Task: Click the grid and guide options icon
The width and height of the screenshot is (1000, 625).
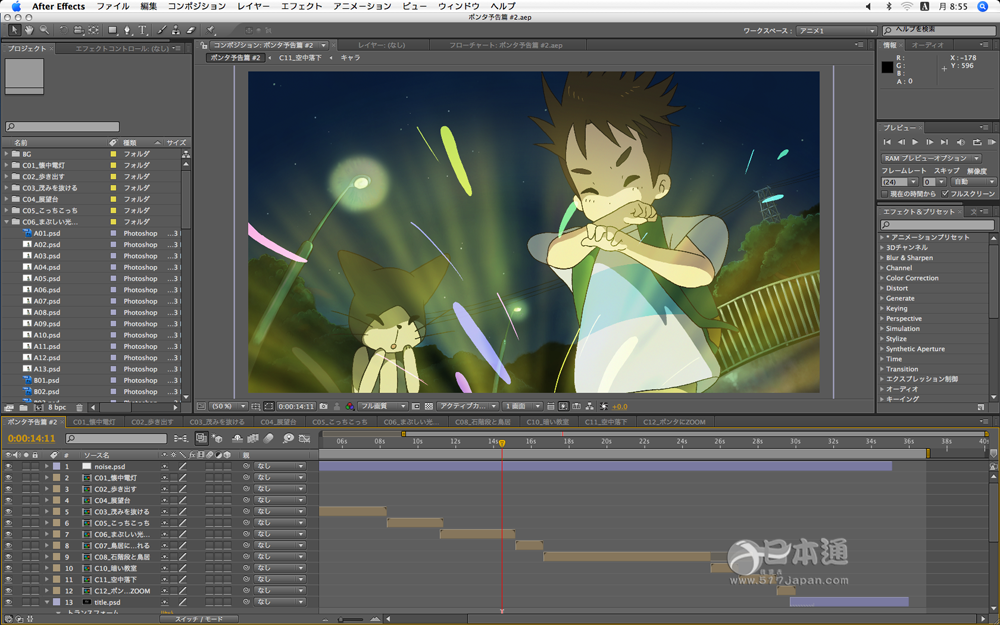Action: [x=256, y=406]
